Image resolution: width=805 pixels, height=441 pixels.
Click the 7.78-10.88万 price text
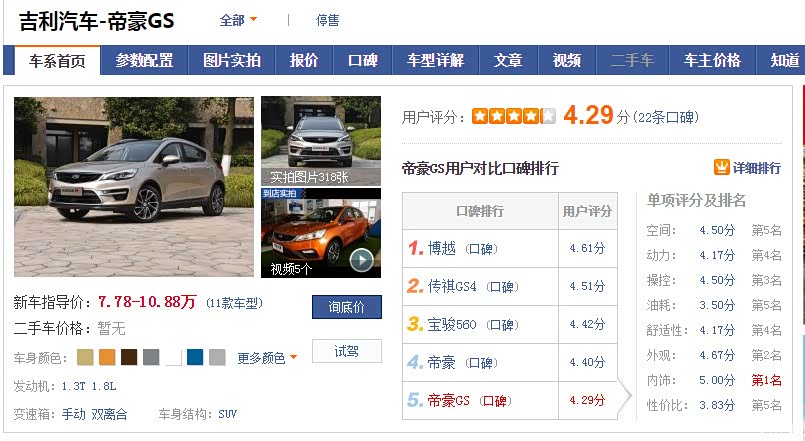(x=147, y=302)
